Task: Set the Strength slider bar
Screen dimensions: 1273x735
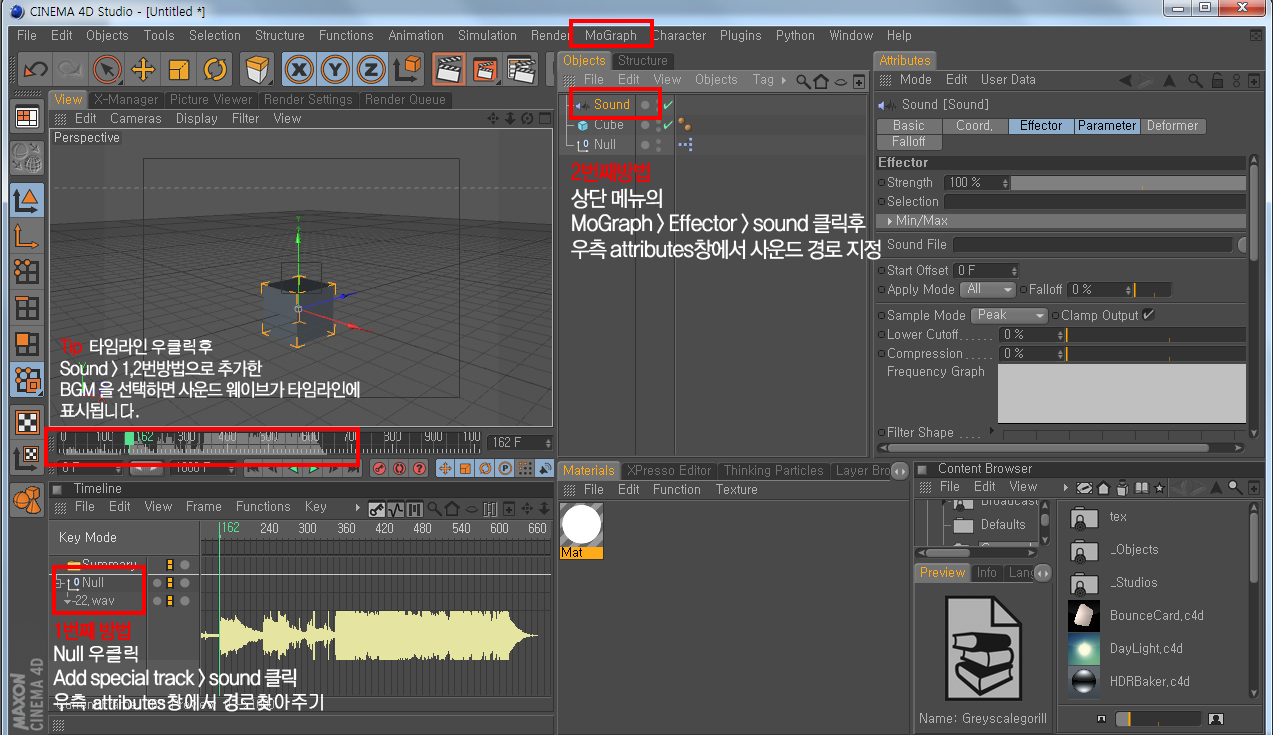Action: point(1128,183)
